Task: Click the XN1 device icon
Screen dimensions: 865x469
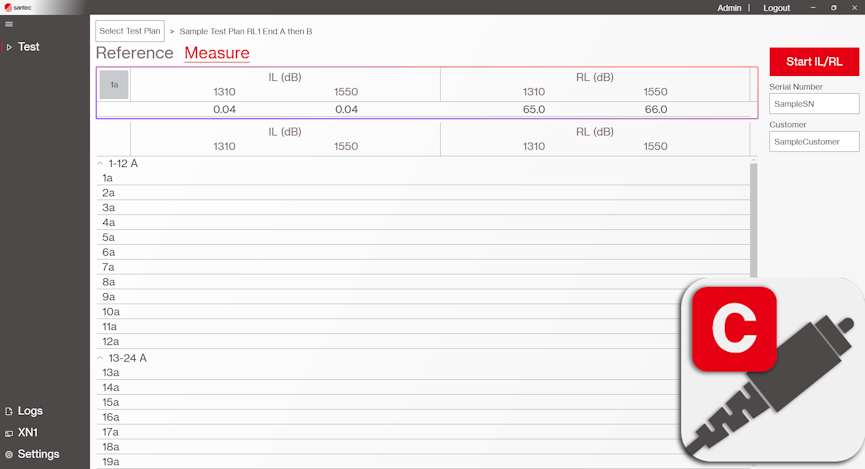Action: (x=9, y=433)
